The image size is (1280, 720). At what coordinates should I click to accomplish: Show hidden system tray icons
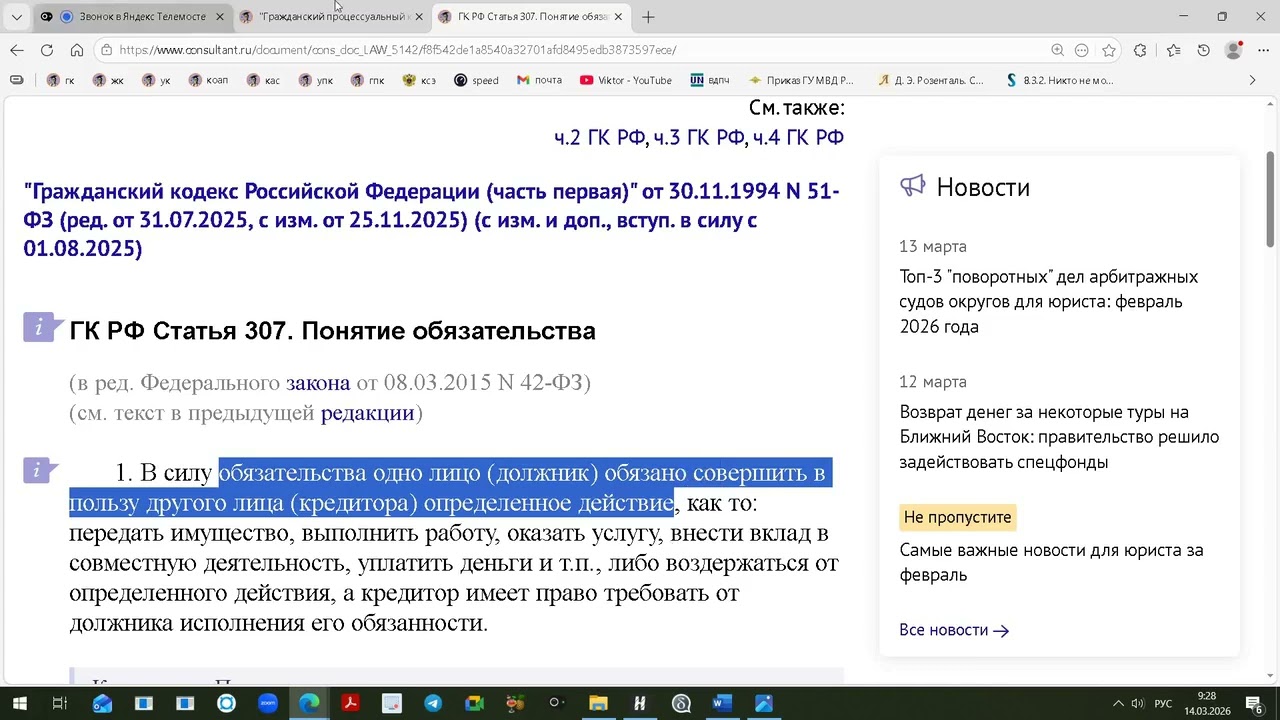coord(1118,703)
